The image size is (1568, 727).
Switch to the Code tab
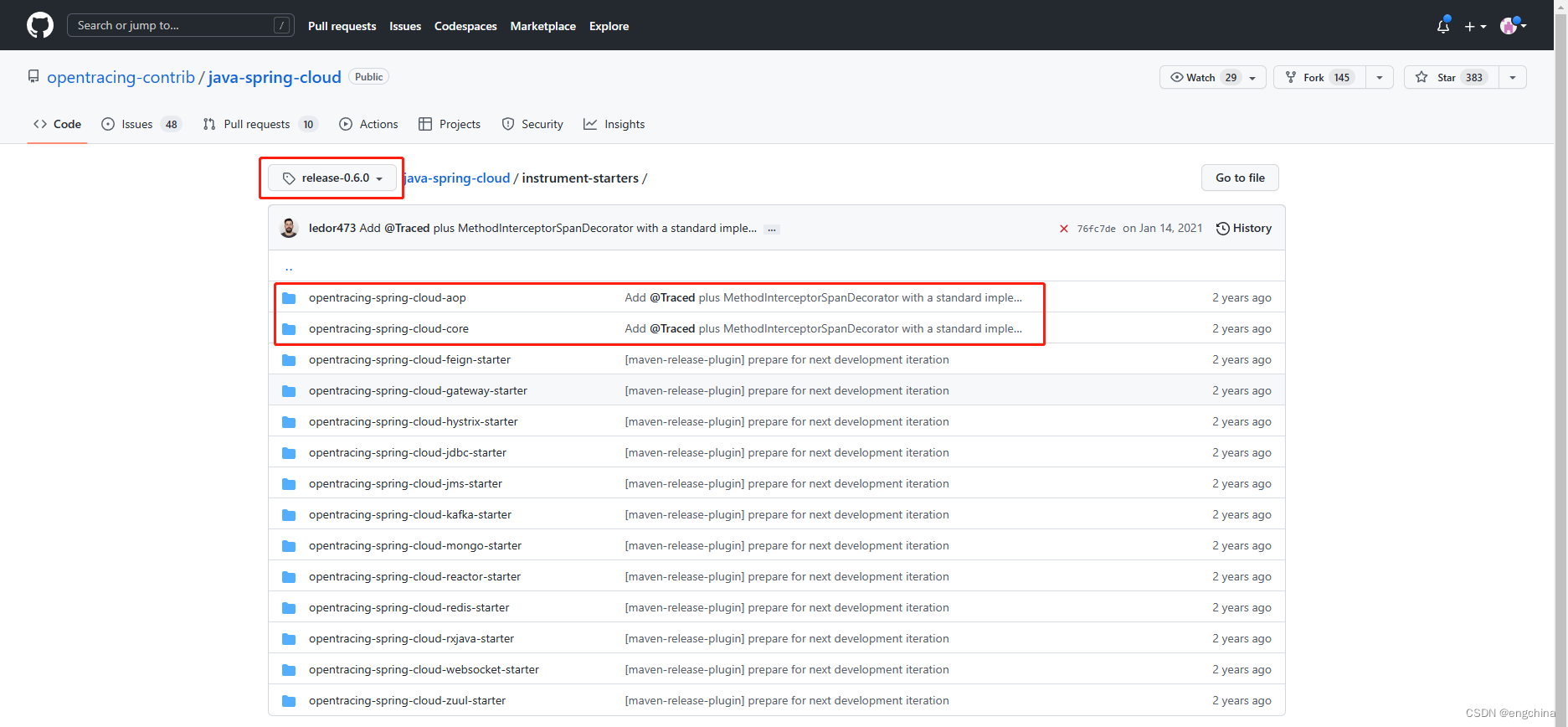tap(57, 124)
